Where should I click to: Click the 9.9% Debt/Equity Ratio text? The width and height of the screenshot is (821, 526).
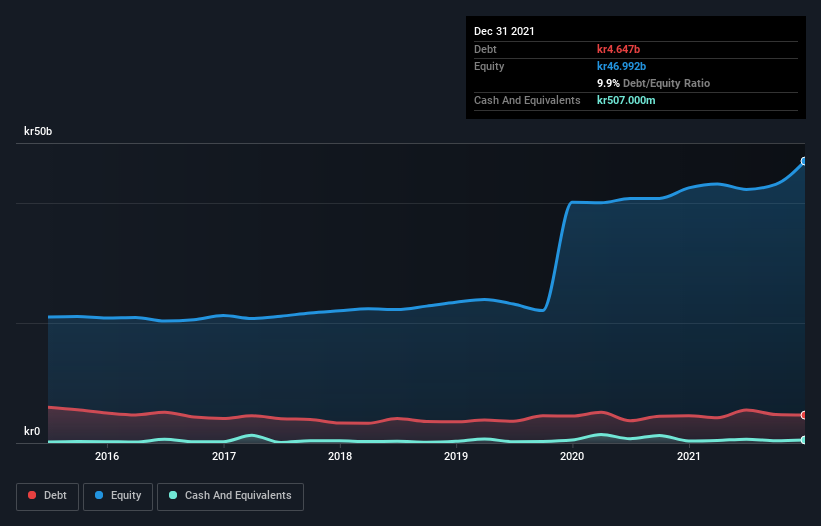pos(653,83)
